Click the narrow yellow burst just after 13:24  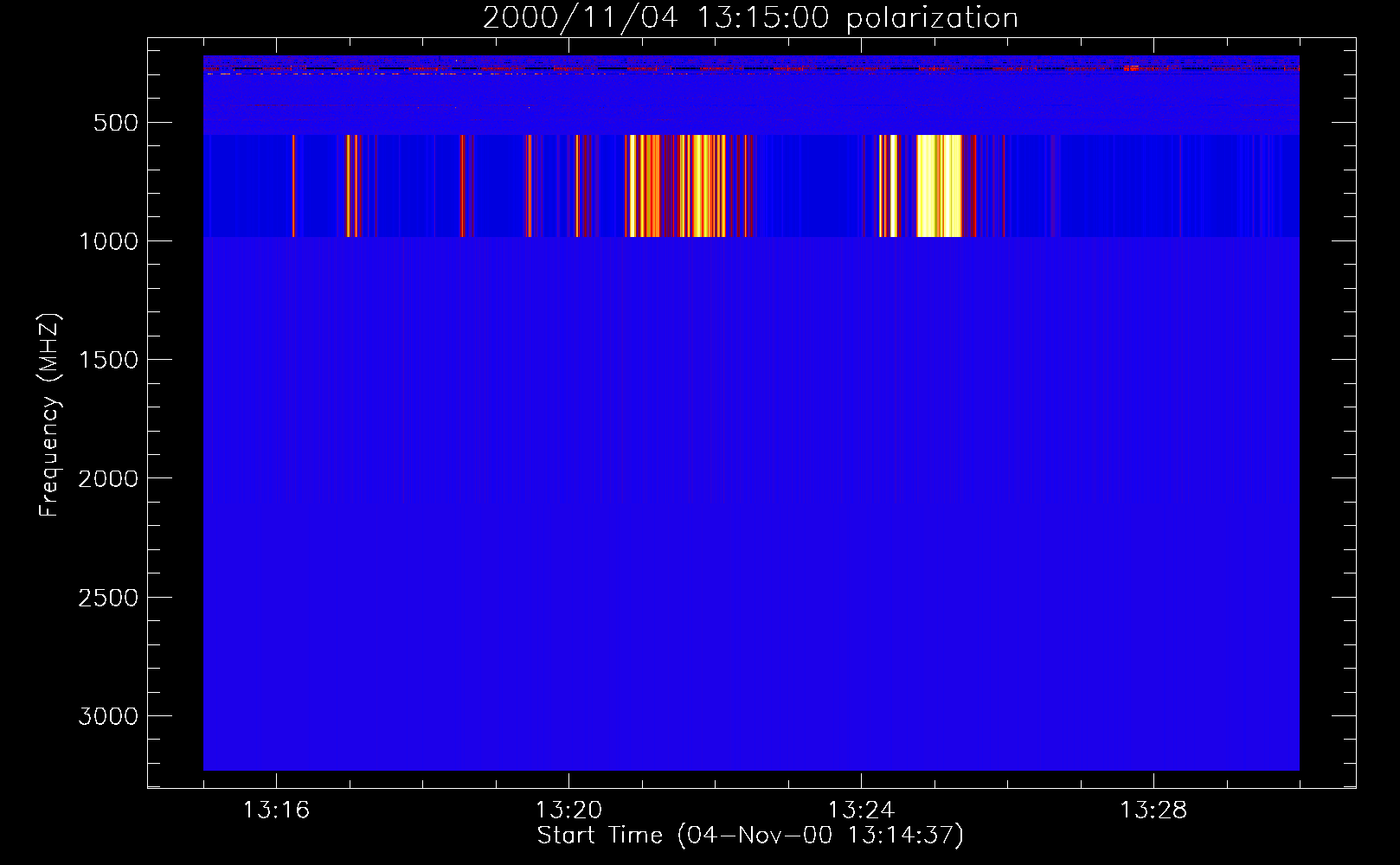point(888,186)
